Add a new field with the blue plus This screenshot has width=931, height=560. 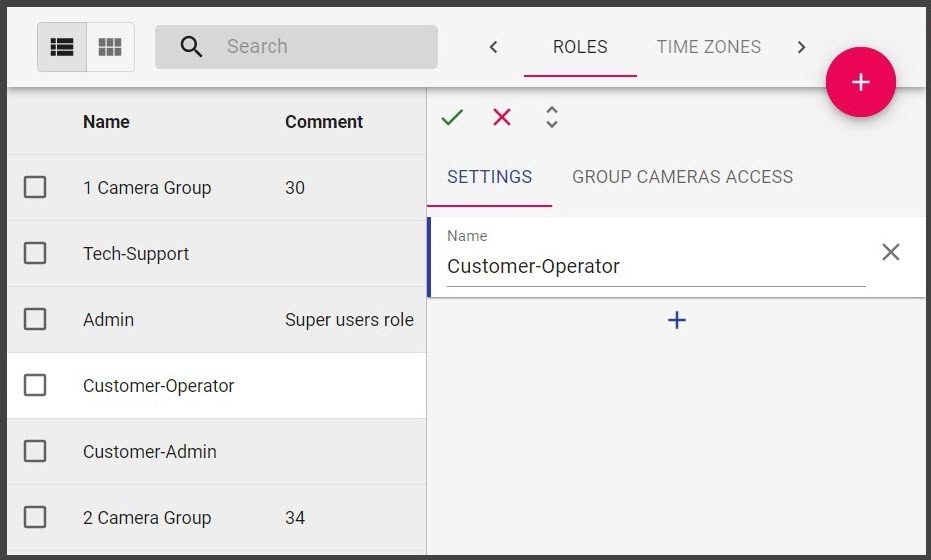point(677,320)
